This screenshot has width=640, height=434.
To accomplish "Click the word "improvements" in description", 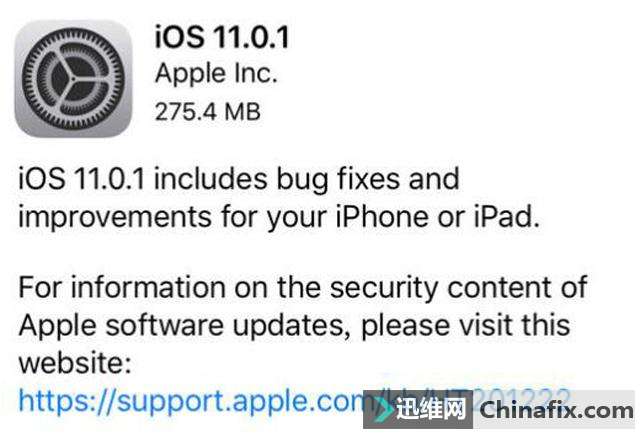I will click(x=115, y=218).
